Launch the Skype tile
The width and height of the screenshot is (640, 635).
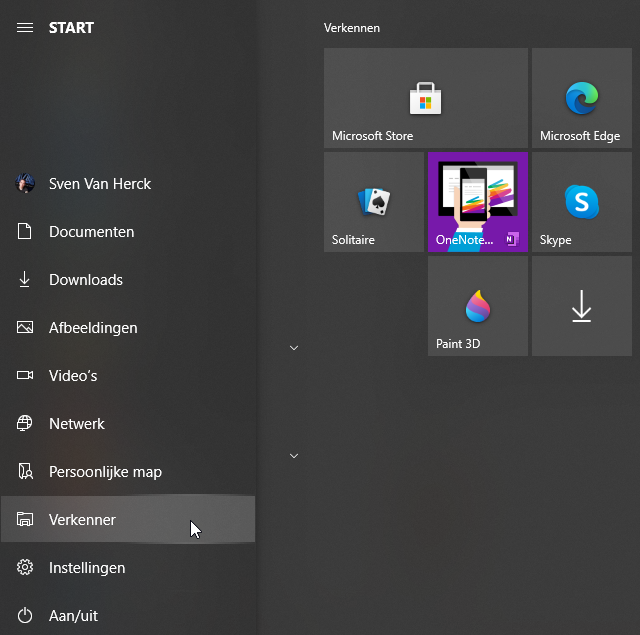click(582, 202)
